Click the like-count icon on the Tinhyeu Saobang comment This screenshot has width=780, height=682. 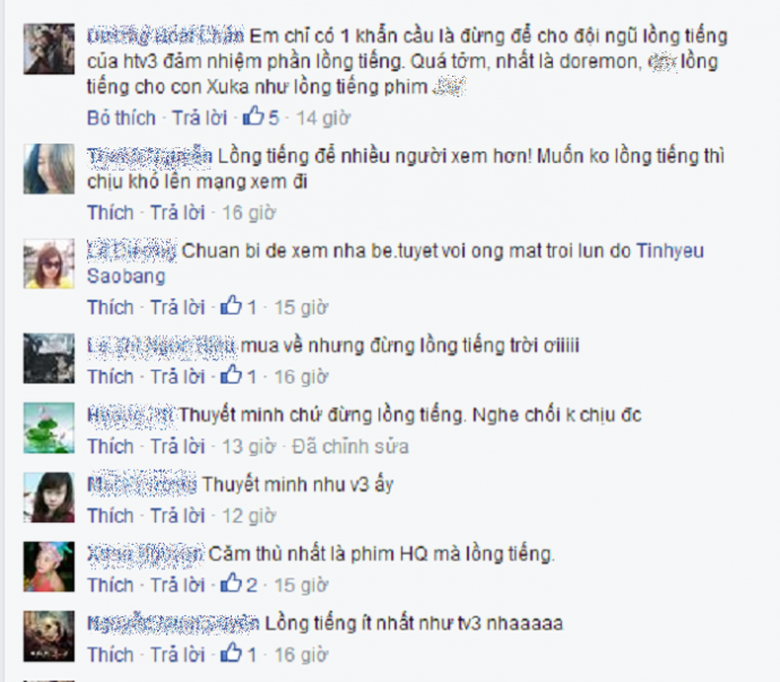pos(231,306)
